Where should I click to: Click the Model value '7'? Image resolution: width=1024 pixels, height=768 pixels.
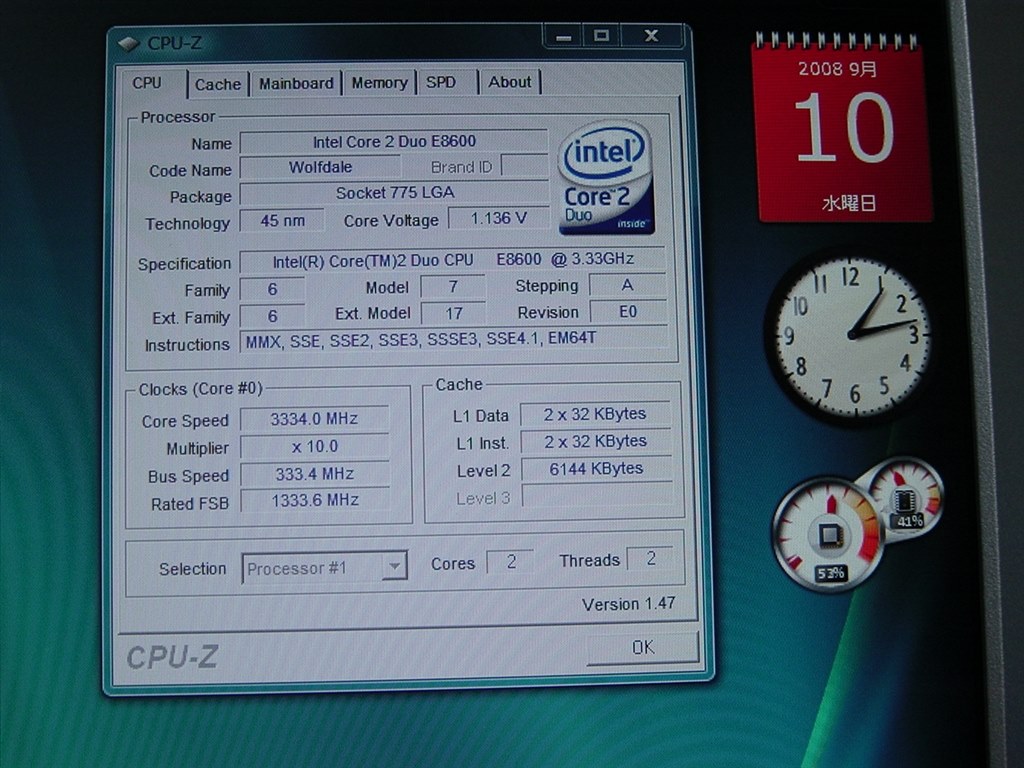pyautogui.click(x=453, y=287)
